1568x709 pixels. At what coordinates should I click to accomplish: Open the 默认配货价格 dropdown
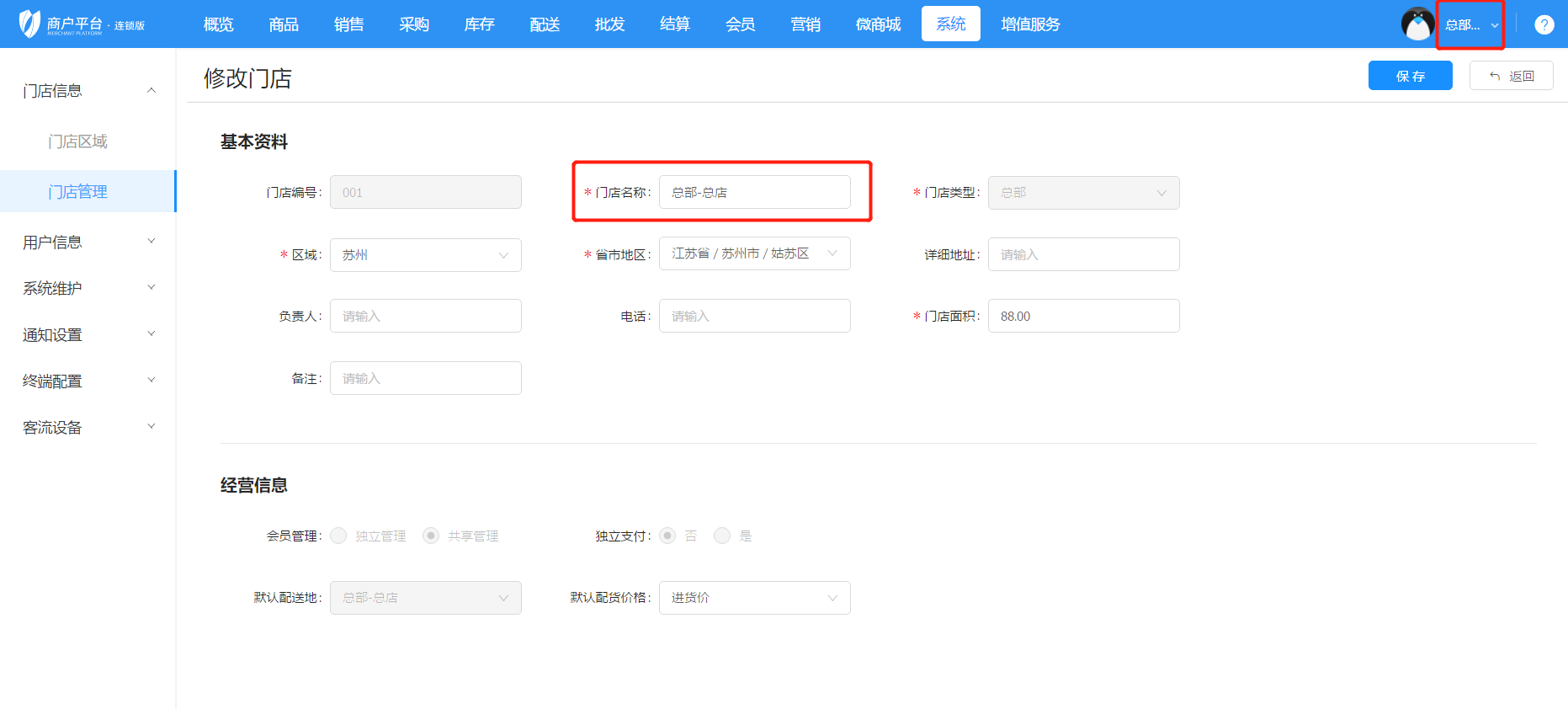coord(754,598)
